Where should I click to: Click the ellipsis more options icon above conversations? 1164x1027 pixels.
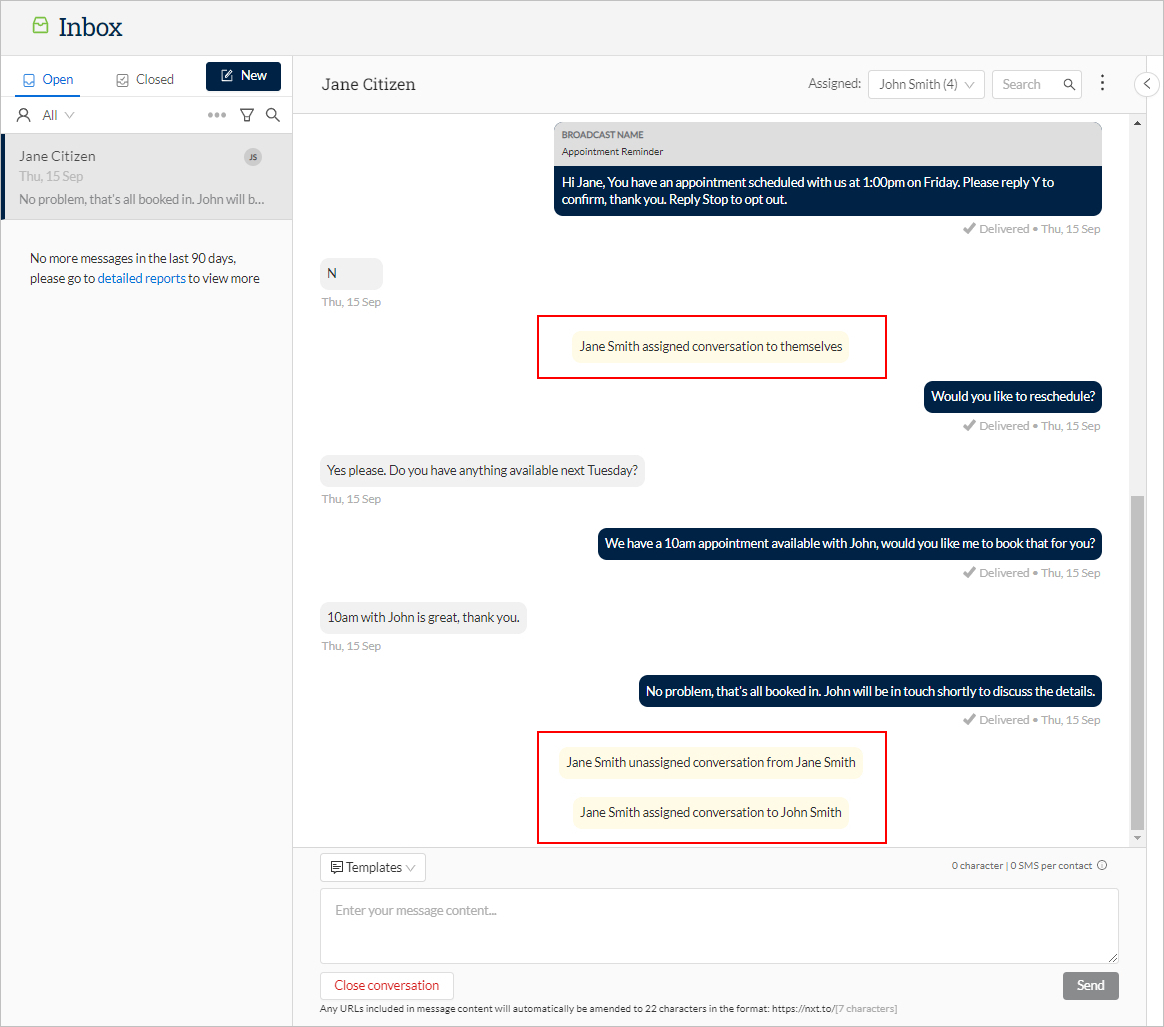click(217, 114)
